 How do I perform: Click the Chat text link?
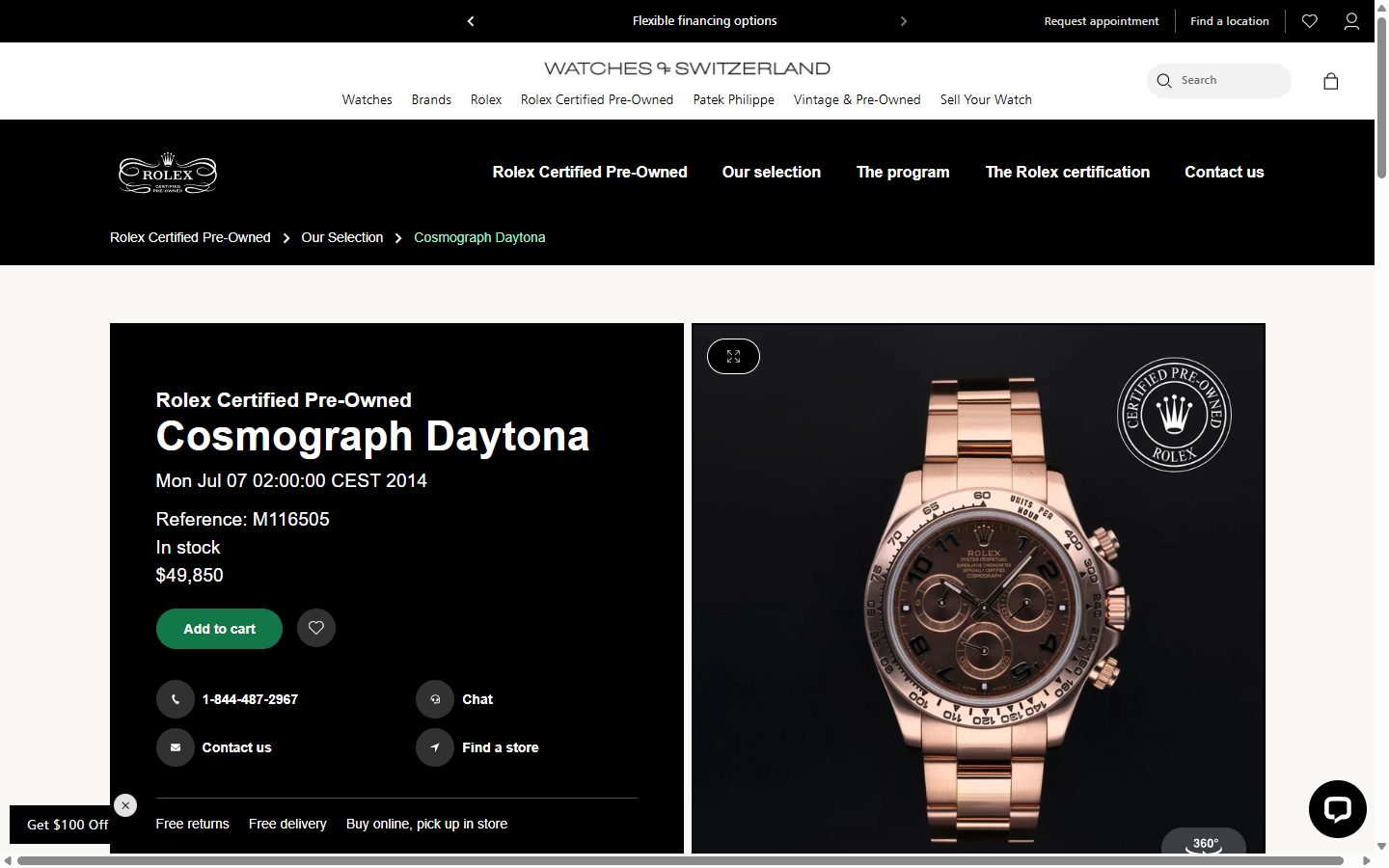(477, 699)
